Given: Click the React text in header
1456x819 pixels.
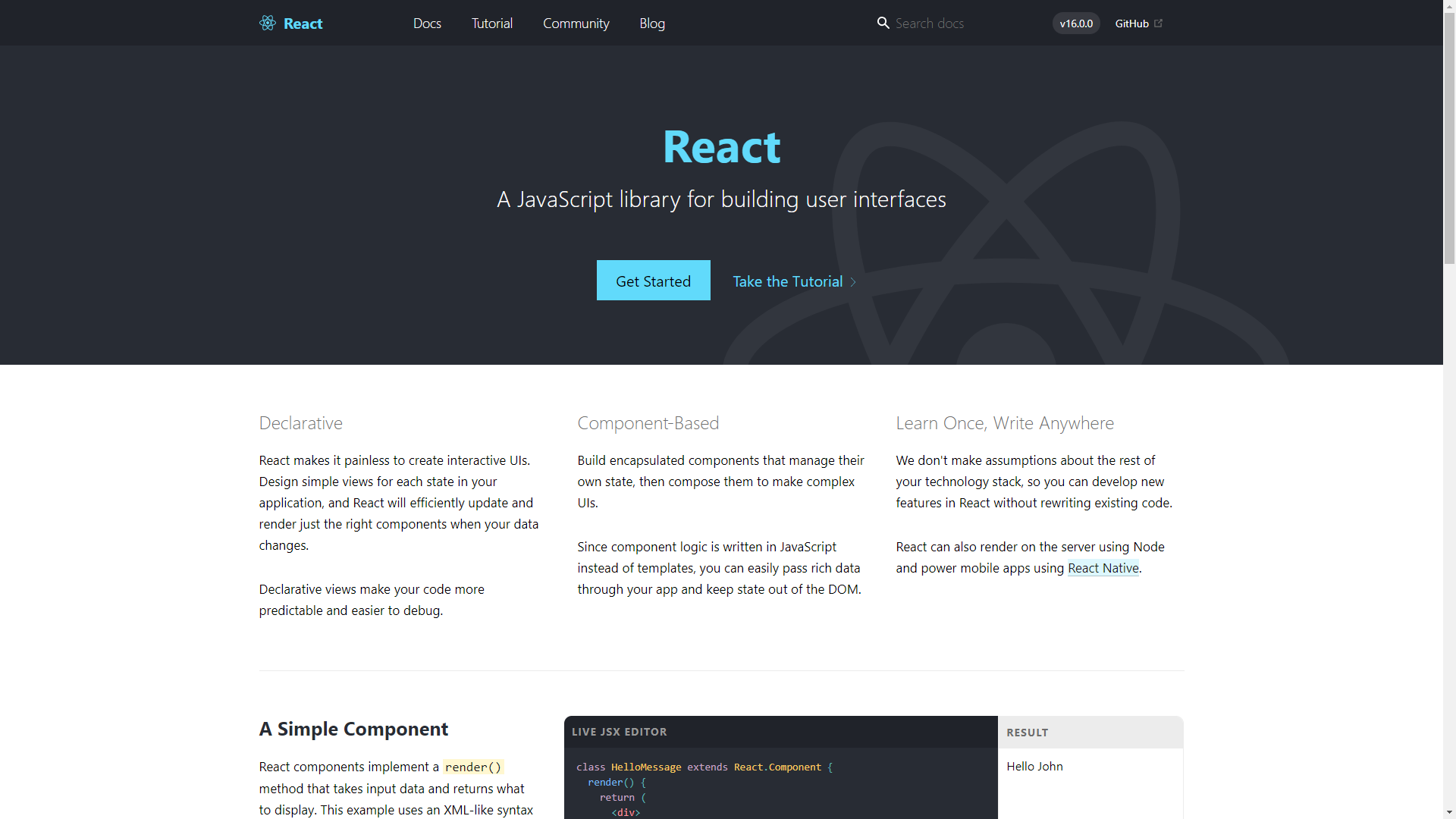Looking at the screenshot, I should 303,24.
